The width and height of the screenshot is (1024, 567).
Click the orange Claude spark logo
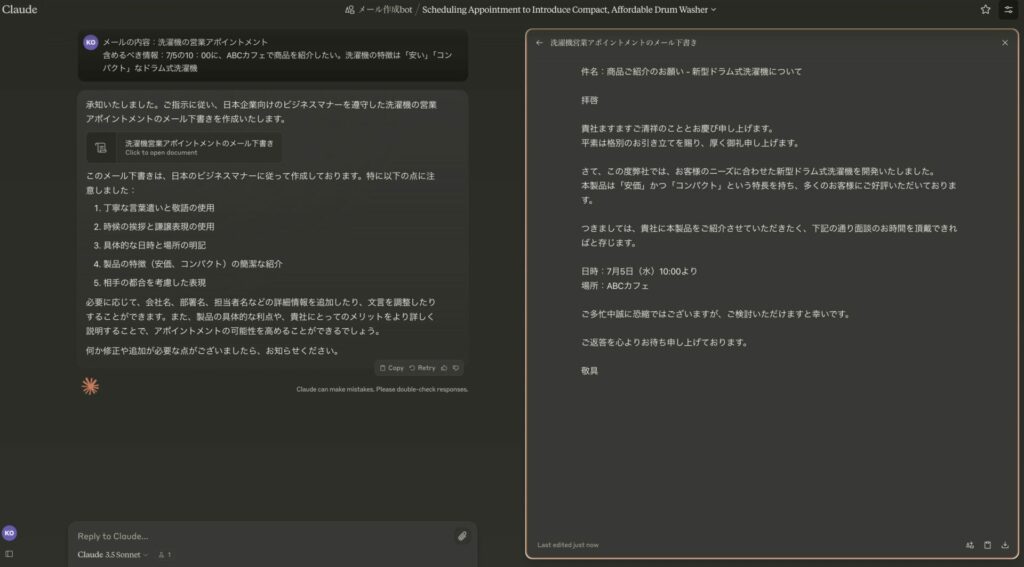coord(90,386)
